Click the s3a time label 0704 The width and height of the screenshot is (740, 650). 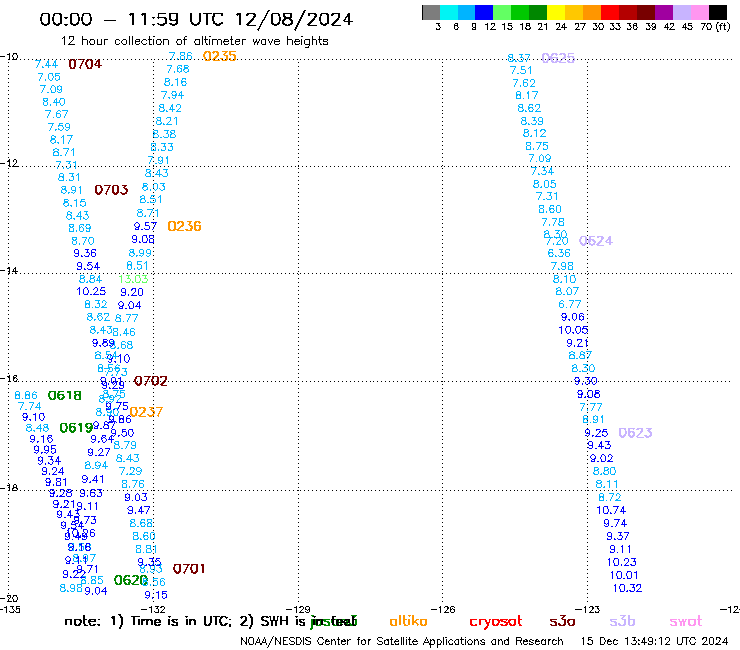click(x=85, y=64)
